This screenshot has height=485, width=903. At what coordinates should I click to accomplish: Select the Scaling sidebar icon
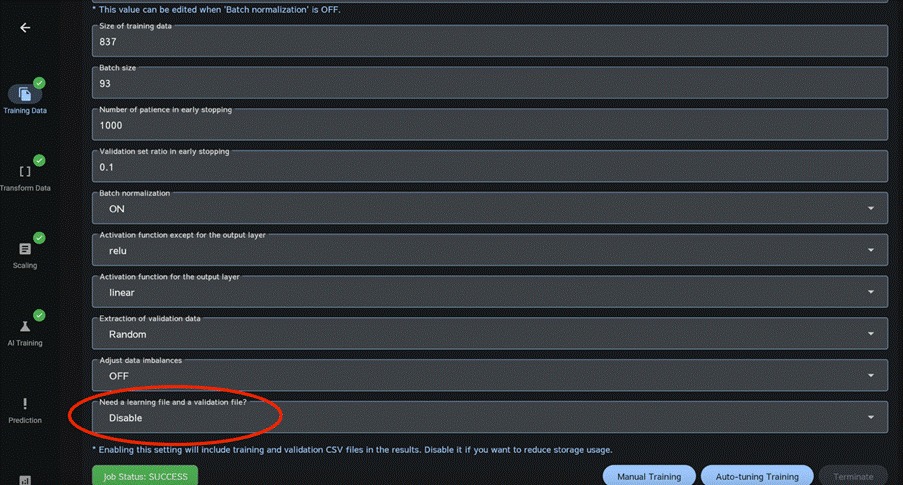[25, 249]
